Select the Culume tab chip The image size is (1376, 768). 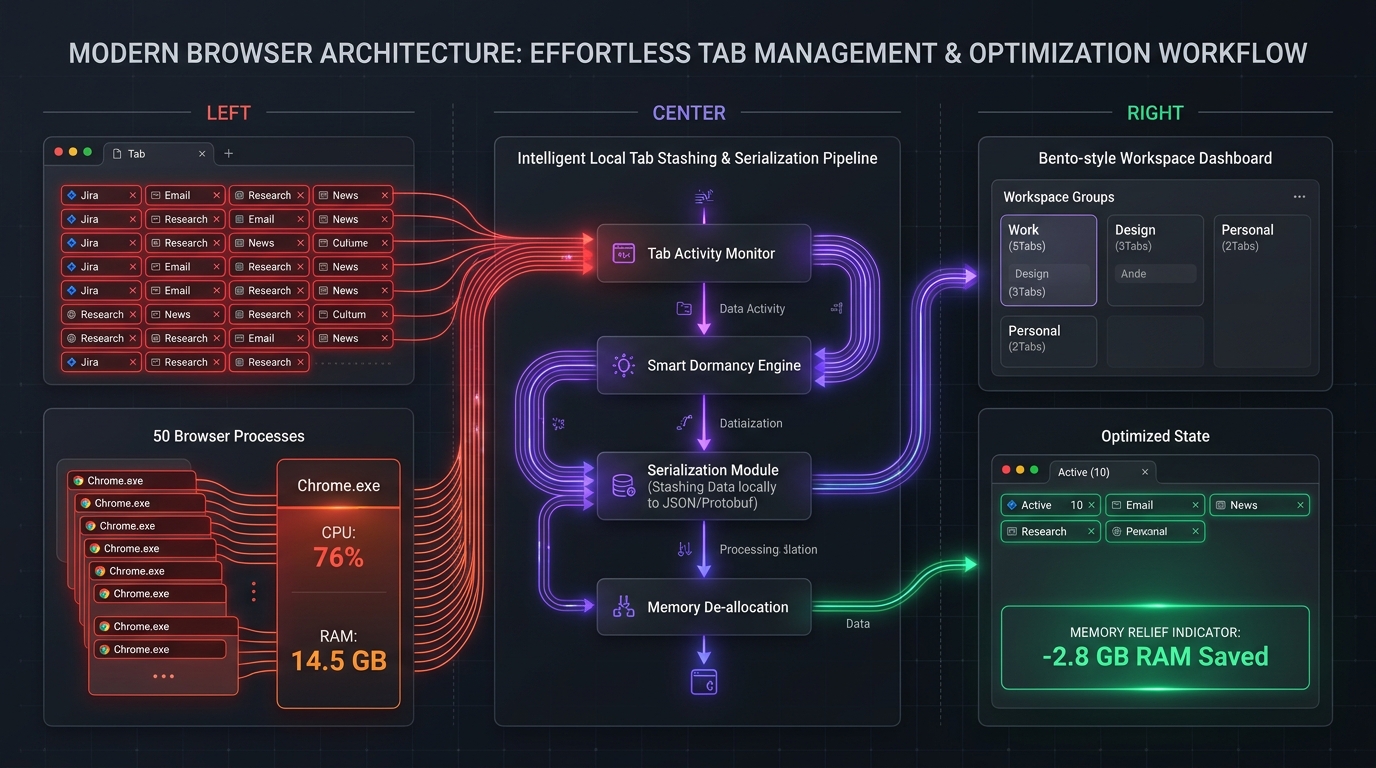[x=352, y=243]
